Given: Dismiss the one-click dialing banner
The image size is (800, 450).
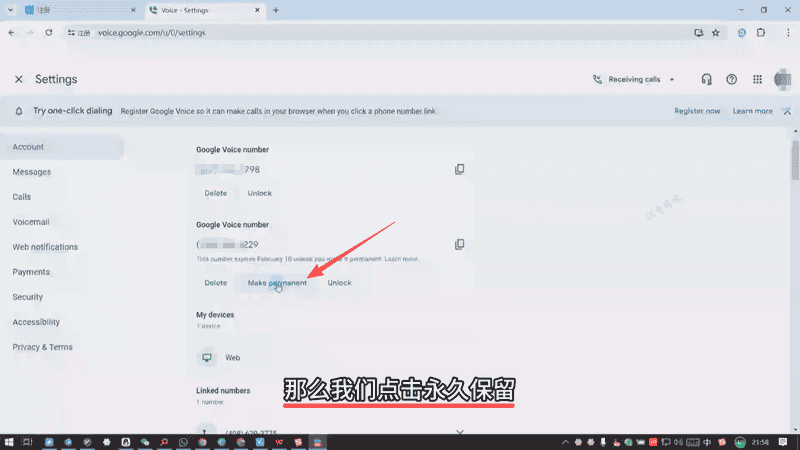Looking at the screenshot, I should click(787, 111).
